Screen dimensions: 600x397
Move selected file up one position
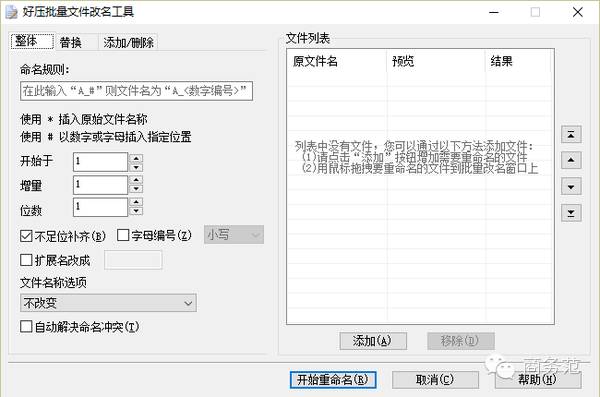point(571,160)
